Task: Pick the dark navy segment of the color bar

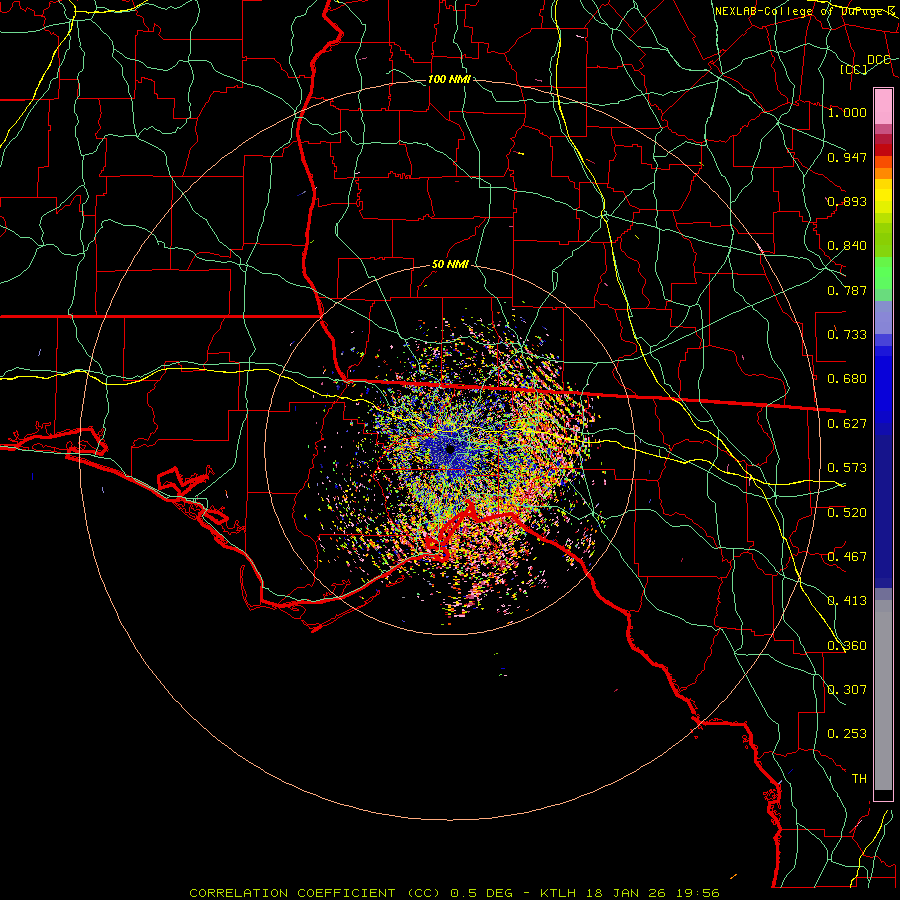Action: [883, 511]
